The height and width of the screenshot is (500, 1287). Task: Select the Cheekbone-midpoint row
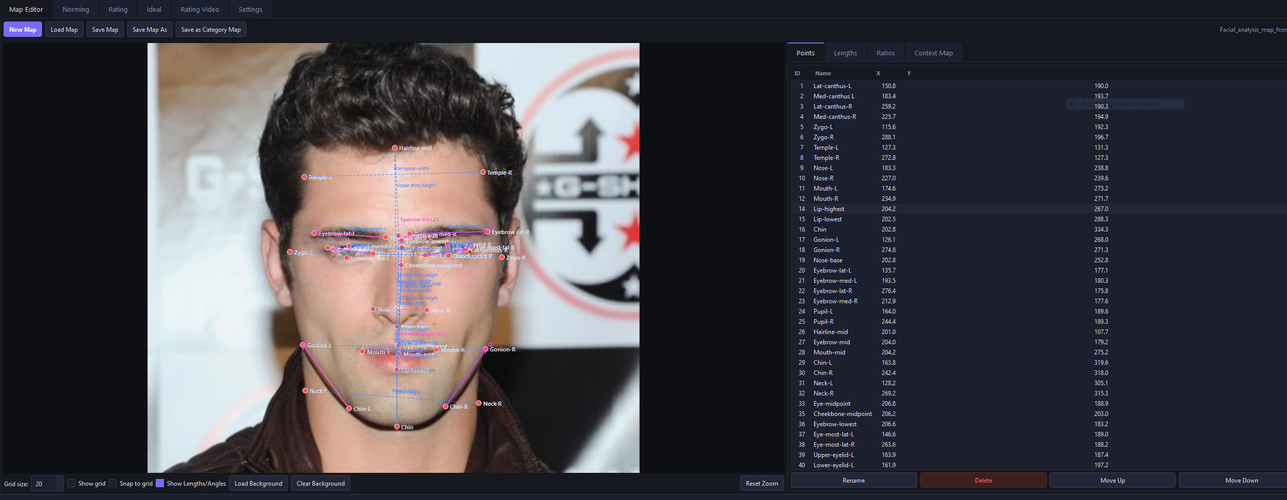tap(1038, 414)
